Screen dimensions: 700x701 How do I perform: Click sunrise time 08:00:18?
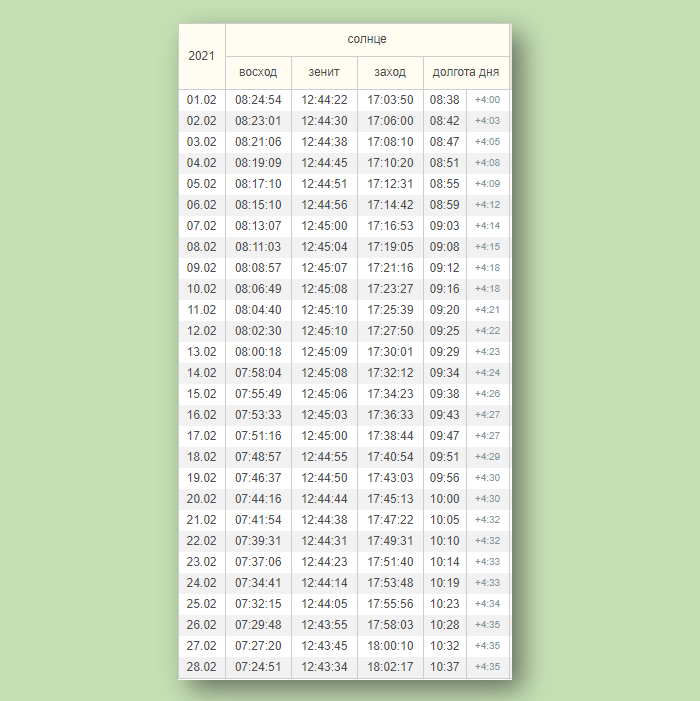tap(258, 352)
